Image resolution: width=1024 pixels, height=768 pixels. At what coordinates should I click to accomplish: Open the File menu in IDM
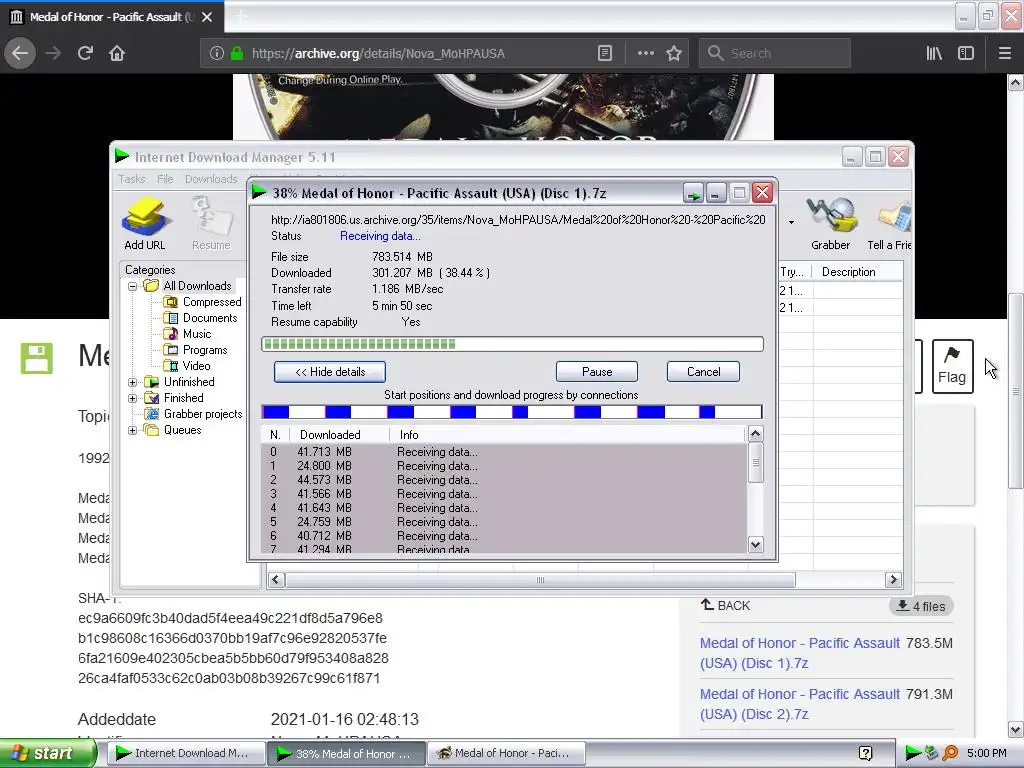pos(165,179)
